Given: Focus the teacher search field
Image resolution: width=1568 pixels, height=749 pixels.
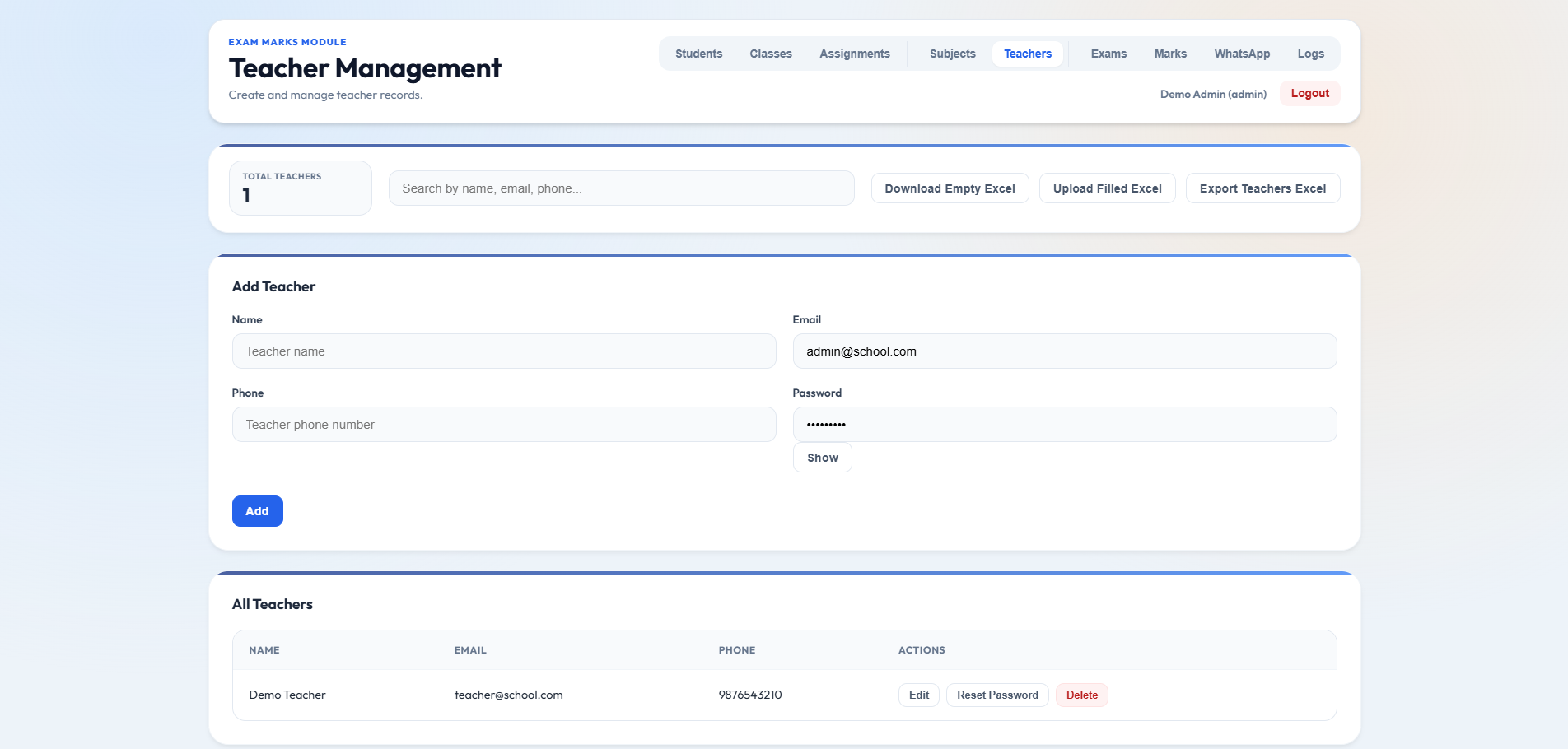Looking at the screenshot, I should click(x=621, y=188).
